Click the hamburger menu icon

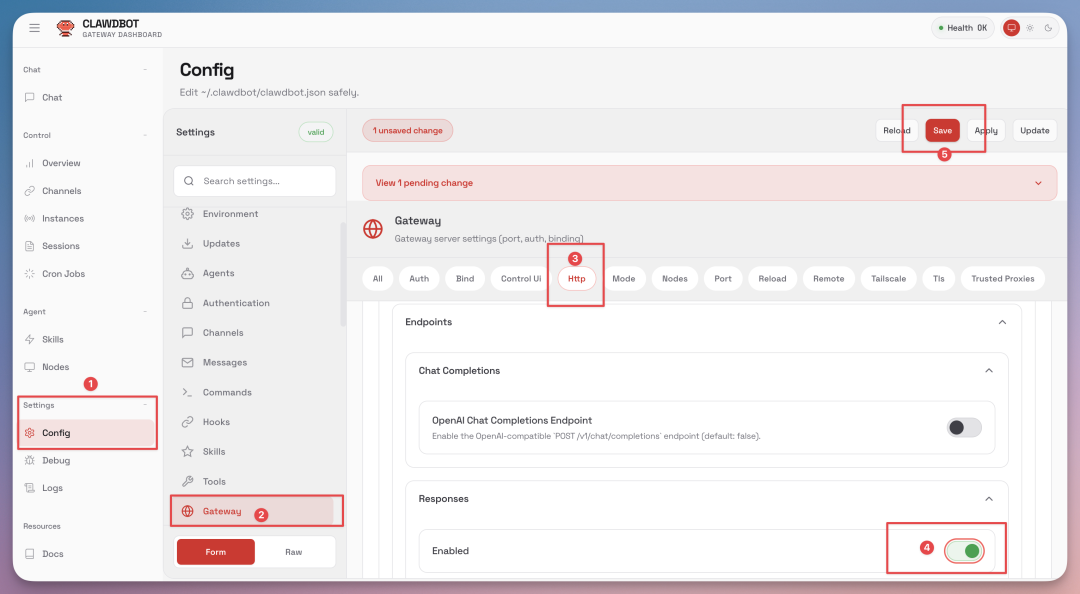(x=35, y=28)
